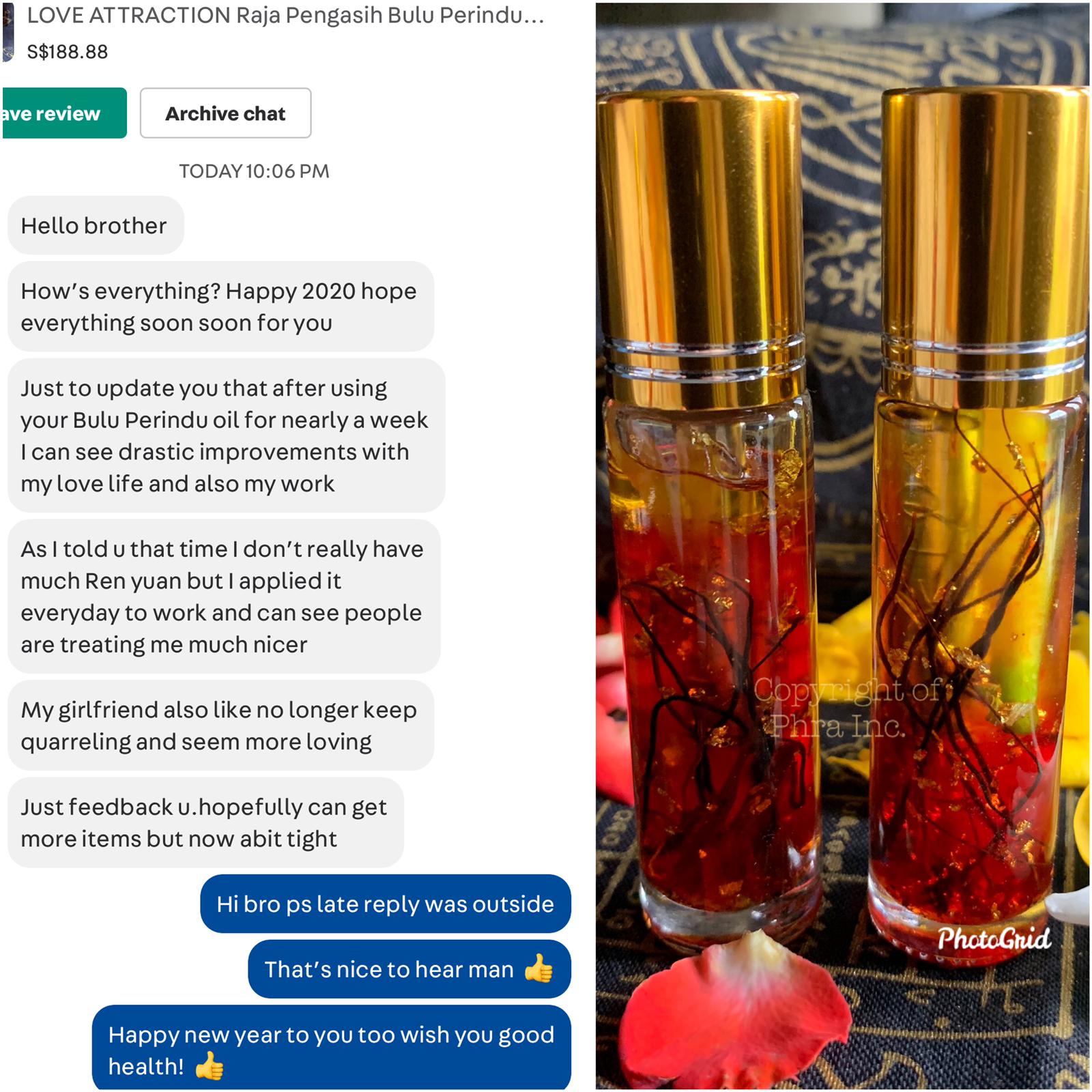Select the 'Hello brother' message bubble
This screenshot has height=1092, width=1092.
point(96,225)
